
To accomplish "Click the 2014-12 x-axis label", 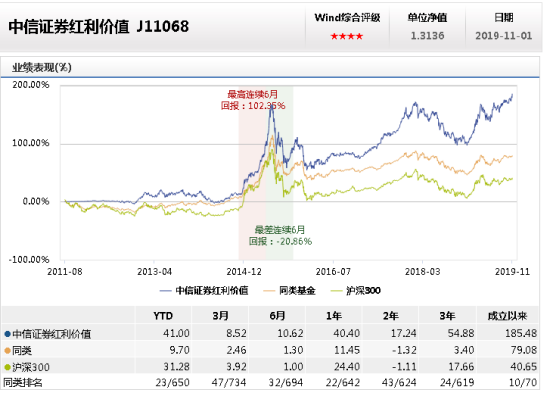I will click(x=244, y=271).
